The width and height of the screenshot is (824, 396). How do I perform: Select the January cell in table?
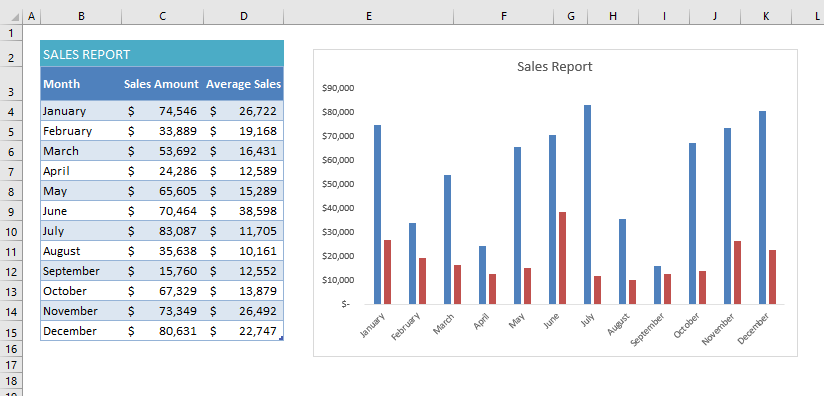[x=81, y=111]
